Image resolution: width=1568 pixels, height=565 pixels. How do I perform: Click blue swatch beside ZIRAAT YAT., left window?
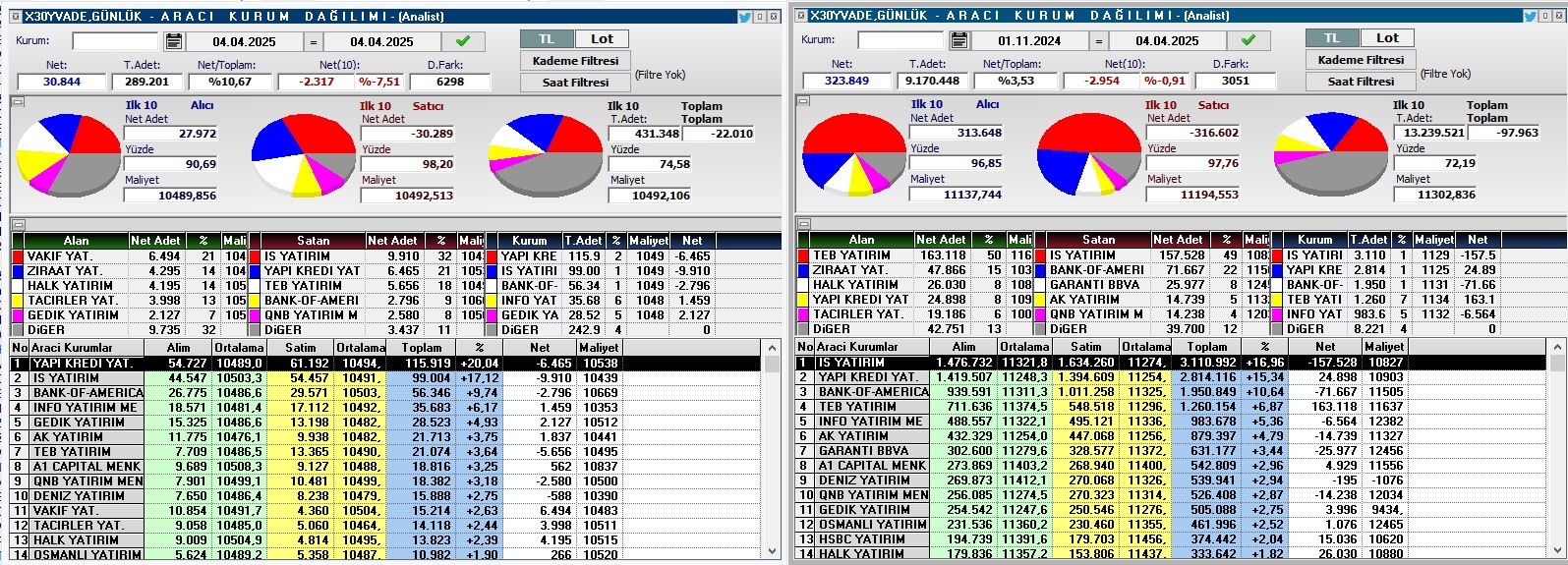(18, 271)
